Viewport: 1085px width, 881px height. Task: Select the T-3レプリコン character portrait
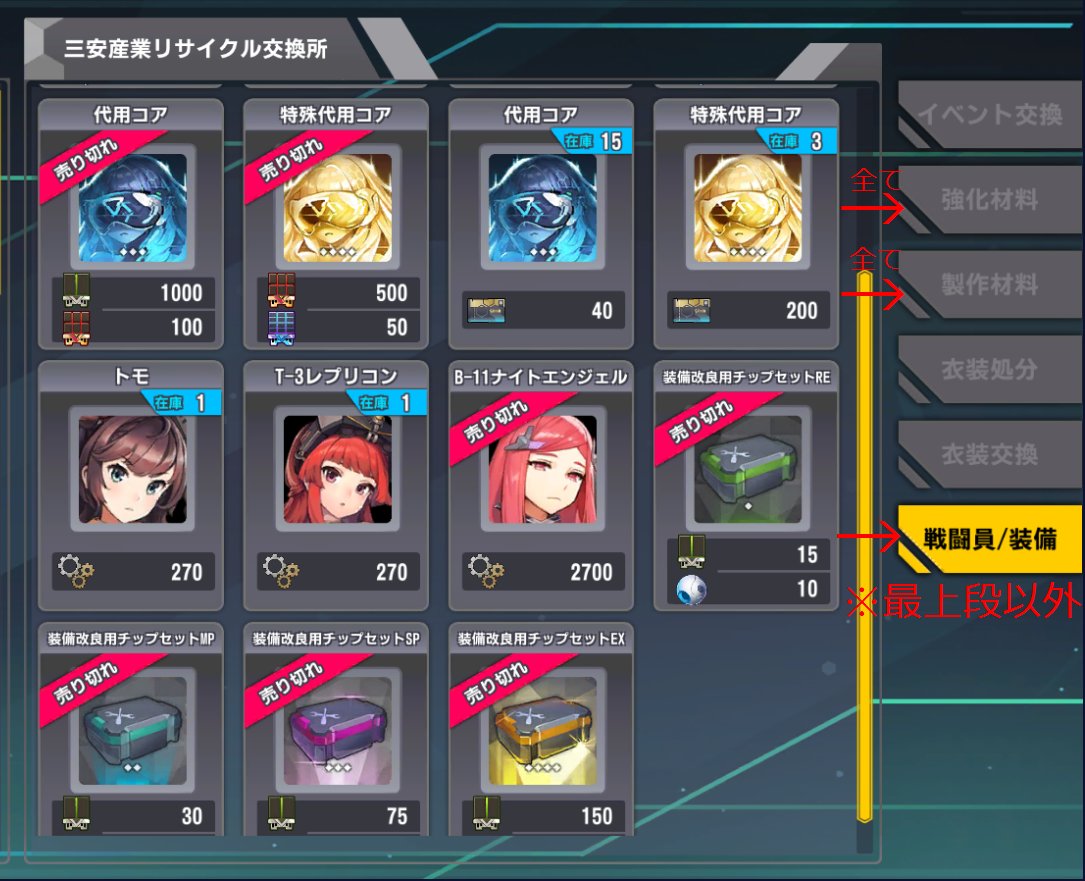tap(338, 469)
